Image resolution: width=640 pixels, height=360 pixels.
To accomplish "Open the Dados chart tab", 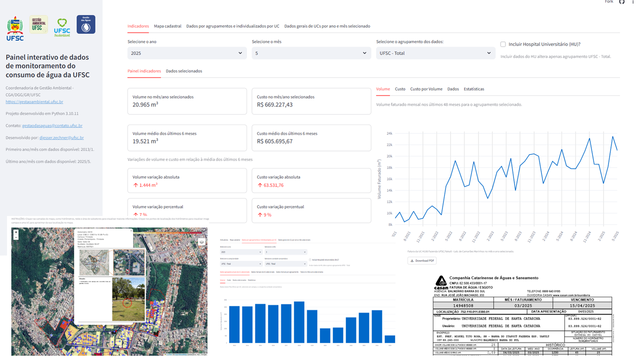I will pos(453,89).
